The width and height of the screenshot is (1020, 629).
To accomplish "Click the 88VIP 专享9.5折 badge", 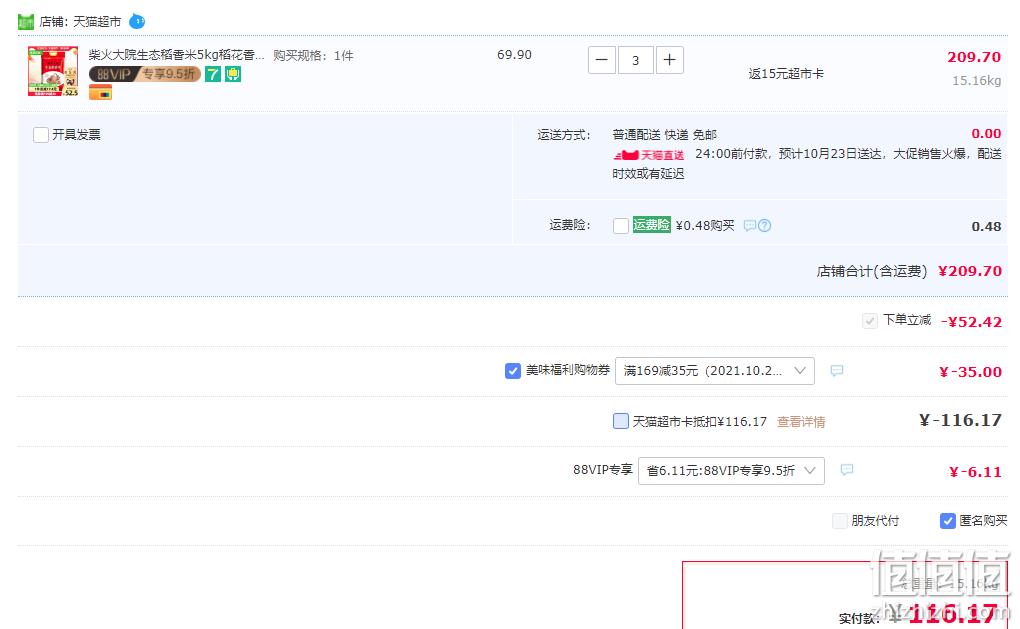I will 144,74.
